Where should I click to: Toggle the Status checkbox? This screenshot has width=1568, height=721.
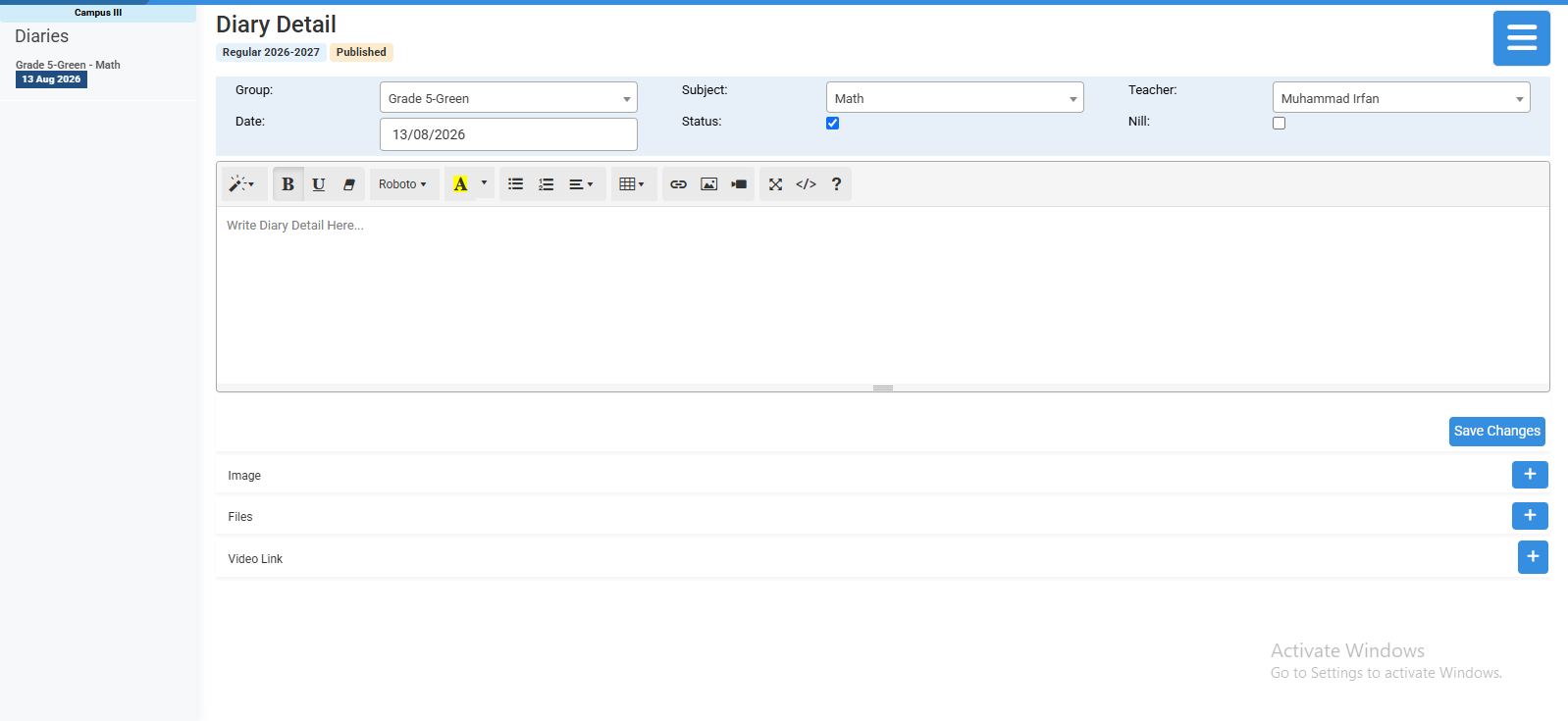832,123
